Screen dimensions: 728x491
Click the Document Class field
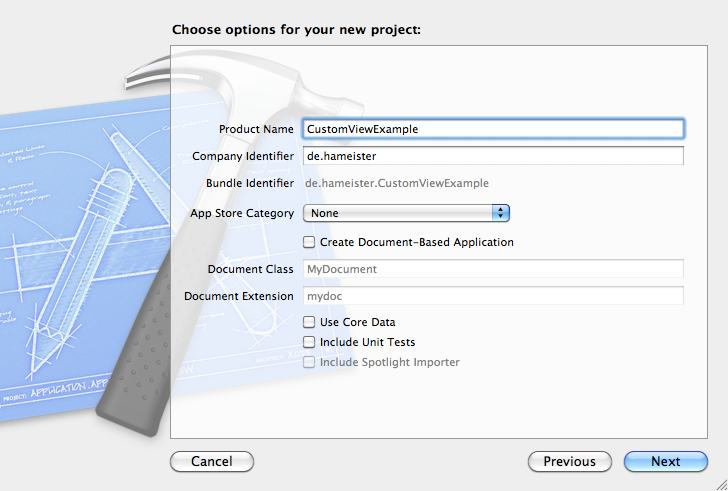493,269
